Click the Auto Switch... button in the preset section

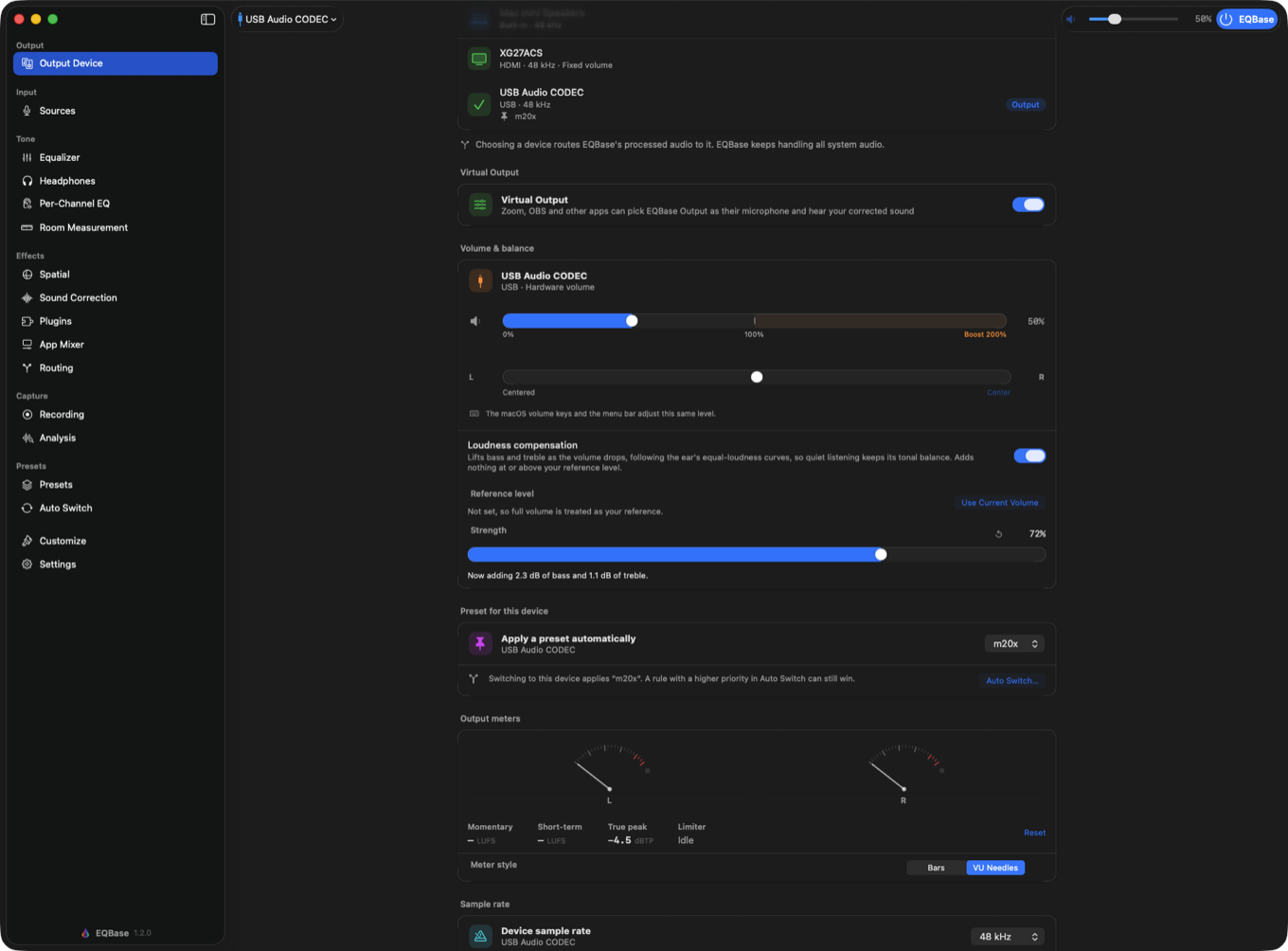[x=1011, y=681]
